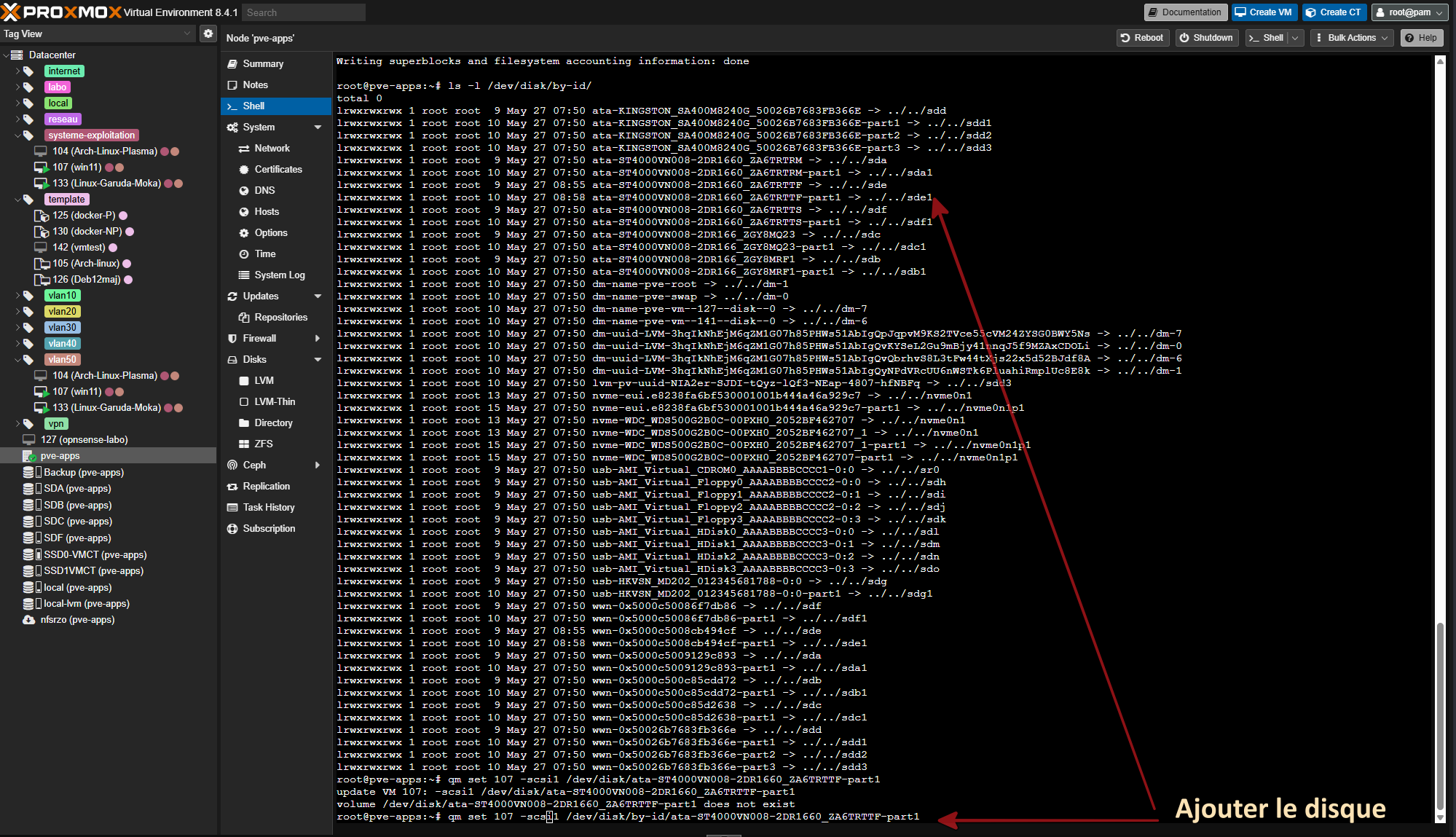Select 125 (docker-P) template
Image resolution: width=1456 pixels, height=837 pixels.
coord(84,216)
